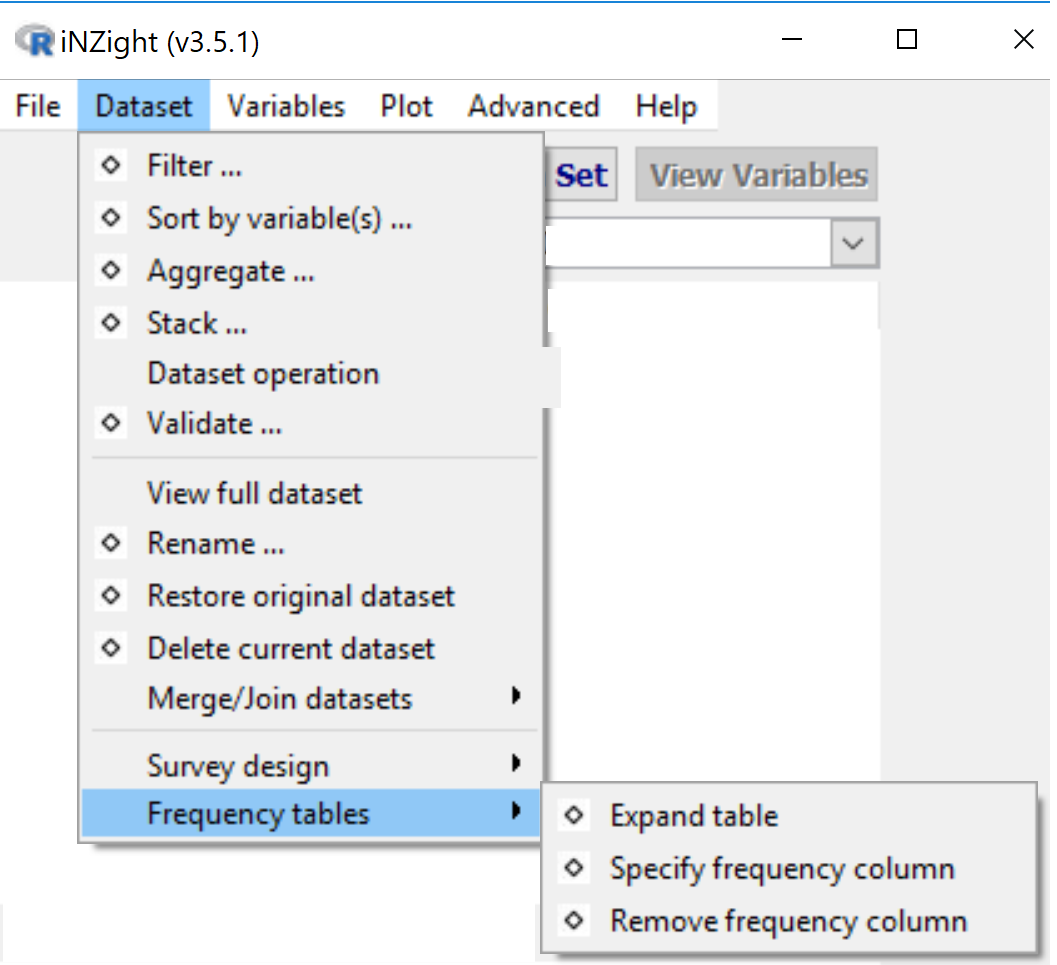Open the dataset selector dropdown arrow
Viewport: 1057px width, 965px height.
pyautogui.click(x=852, y=243)
